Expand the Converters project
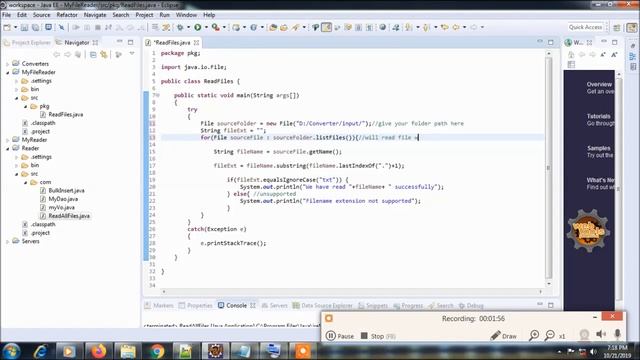 (x=7, y=64)
